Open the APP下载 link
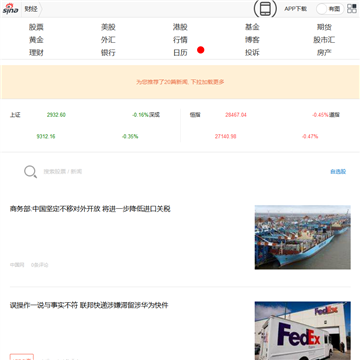This screenshot has width=360, height=360. coord(295,9)
